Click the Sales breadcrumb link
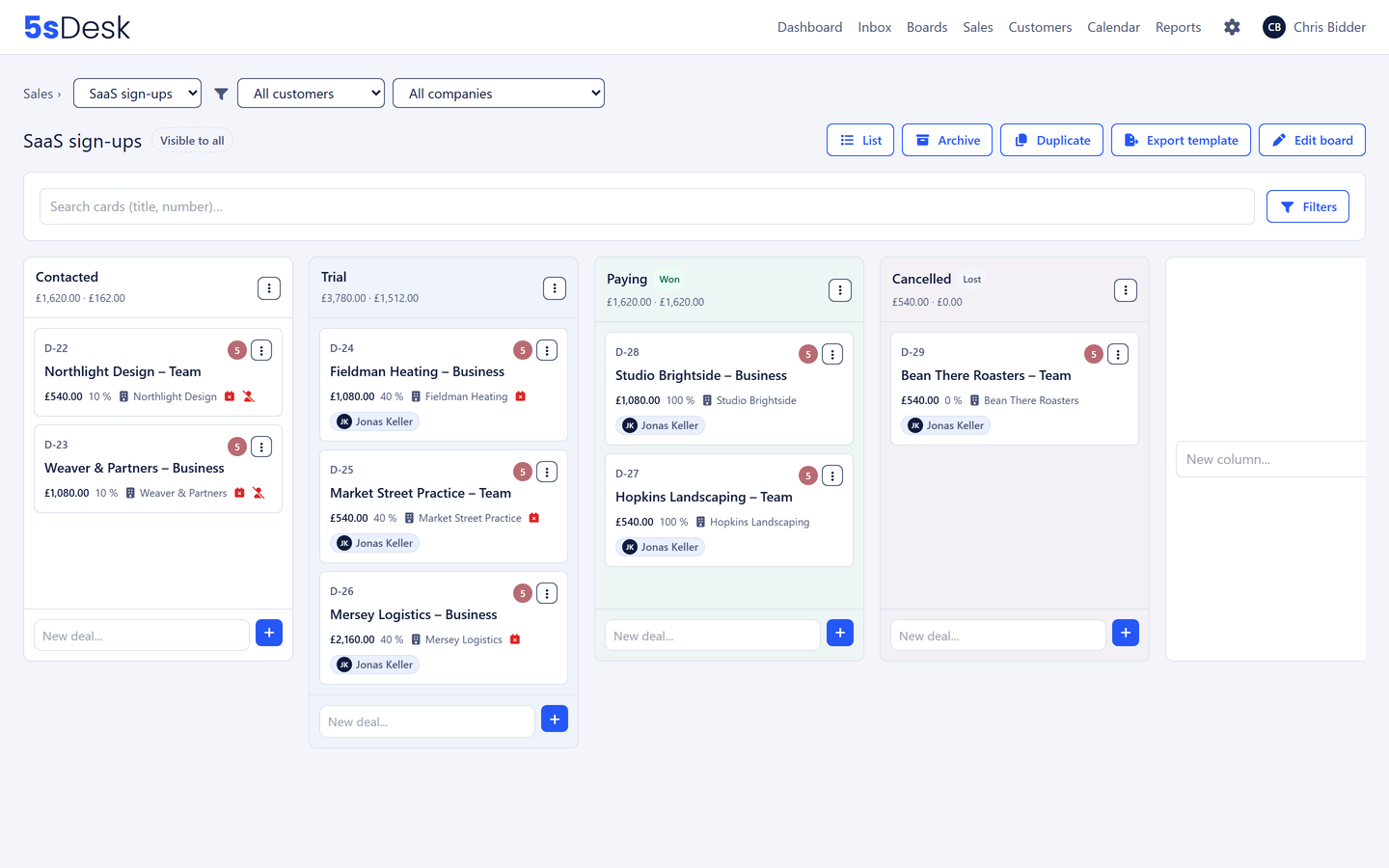Viewport: 1389px width, 868px height. (39, 94)
